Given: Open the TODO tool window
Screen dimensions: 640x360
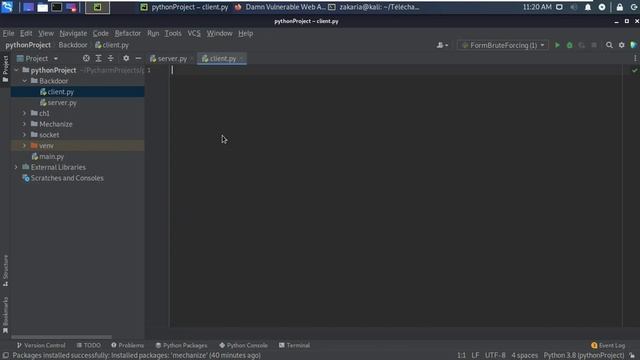Looking at the screenshot, I should coord(89,345).
